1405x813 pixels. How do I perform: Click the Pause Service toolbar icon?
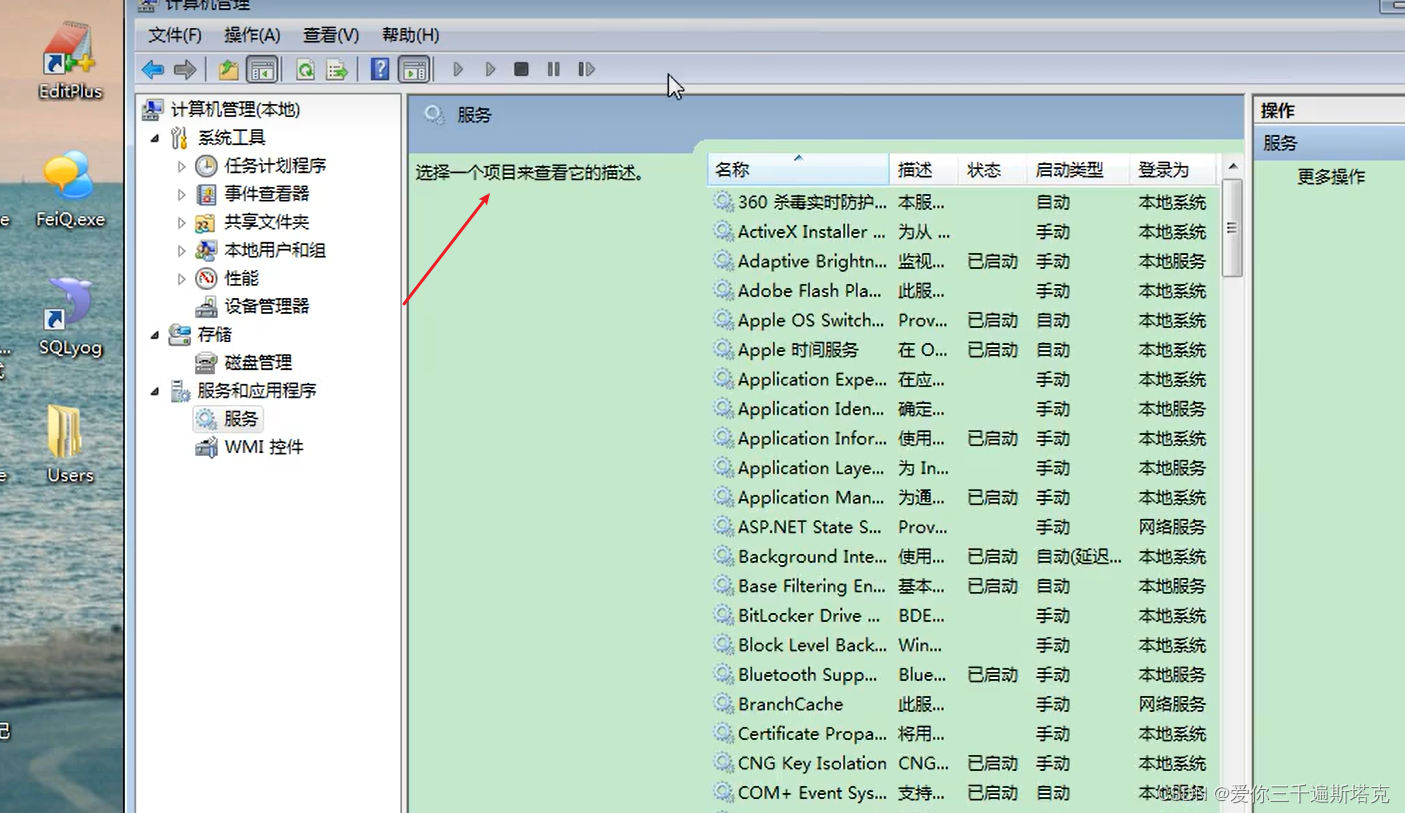pos(553,69)
